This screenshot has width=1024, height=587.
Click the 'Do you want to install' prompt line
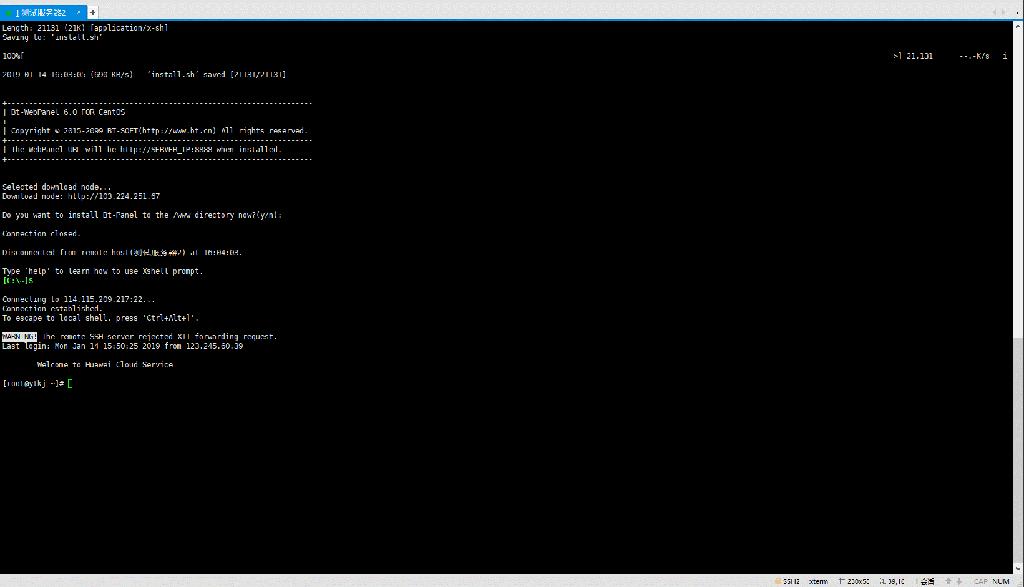142,215
